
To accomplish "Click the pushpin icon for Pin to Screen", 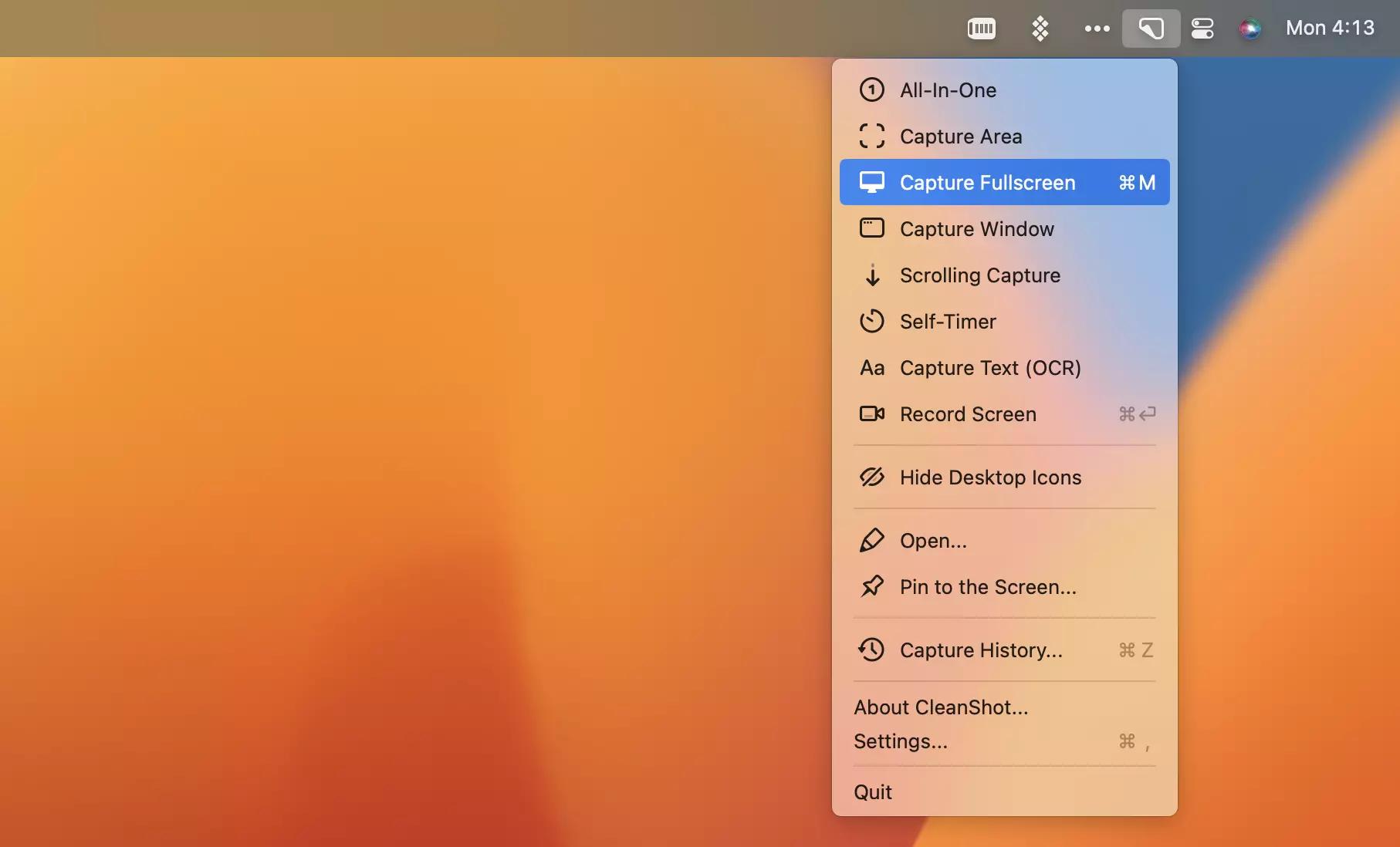I will (x=872, y=587).
